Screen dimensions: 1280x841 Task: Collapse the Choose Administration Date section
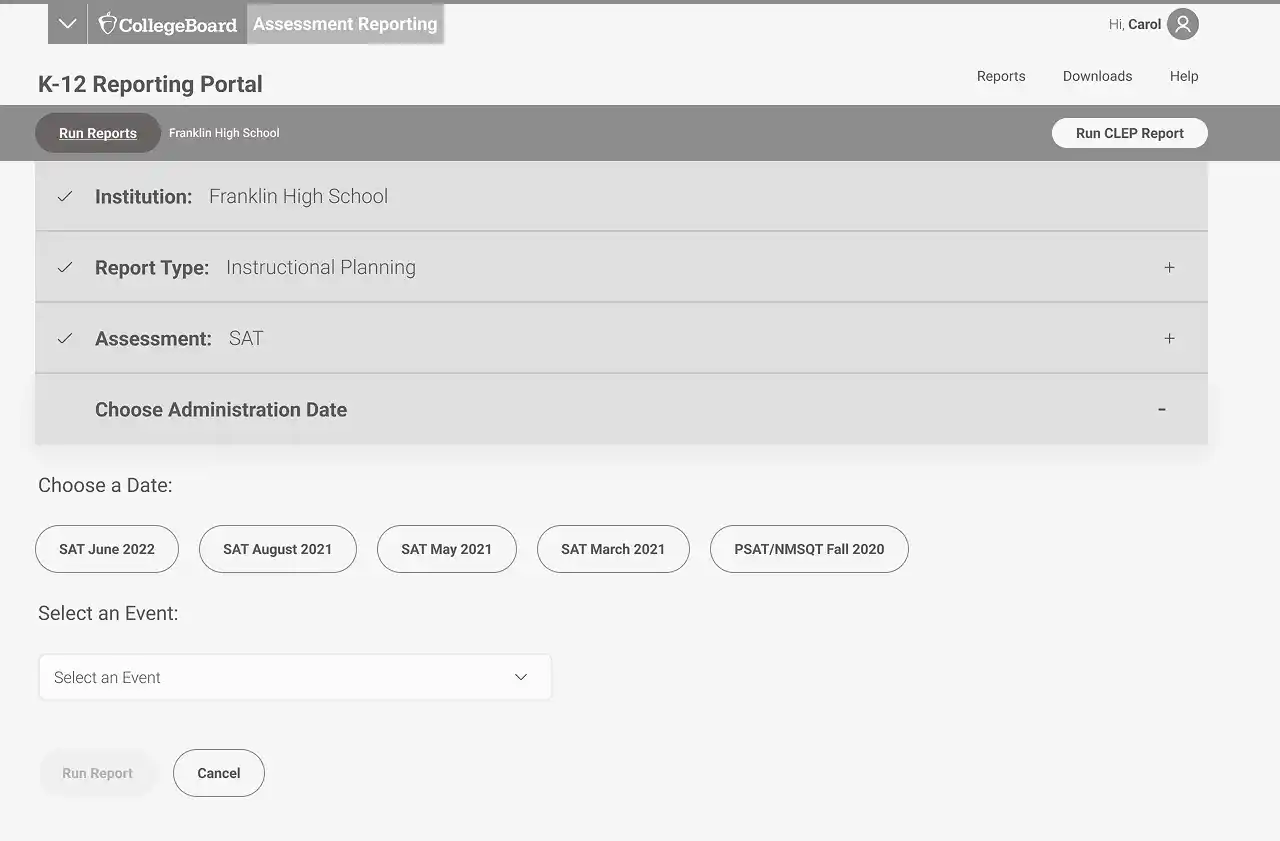(x=1162, y=410)
